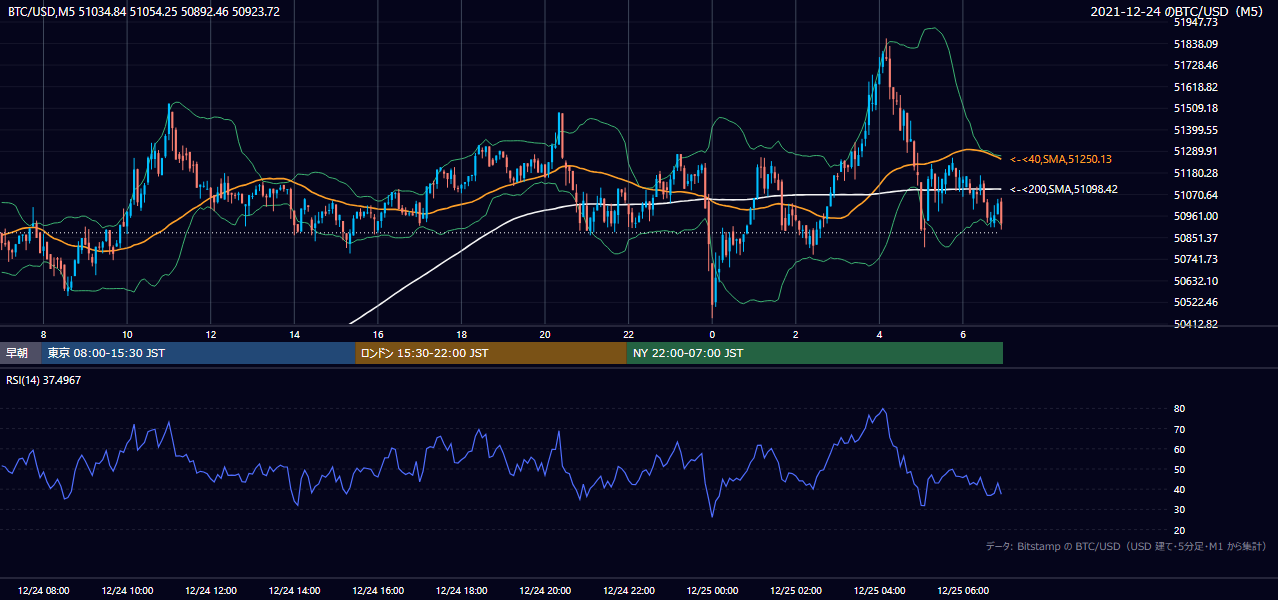Click bottom time label 12/24 08:00
Screen dimensions: 1278x600
click(x=43, y=591)
